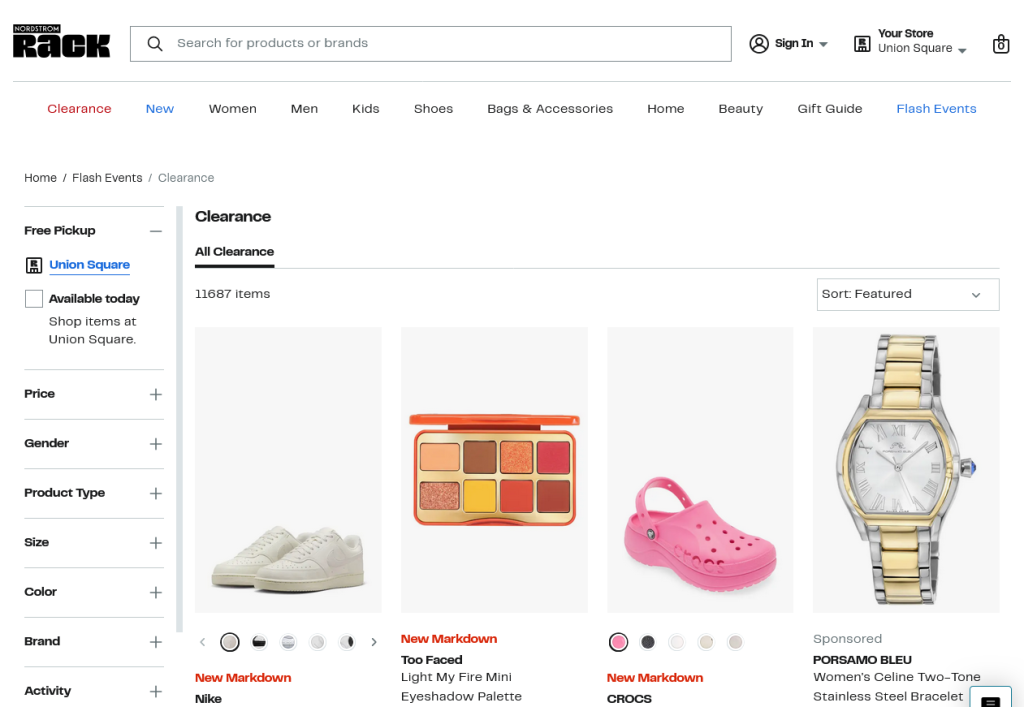
Task: Open Light My Fire Mini Eyeshadow Palette link
Action: 461,687
